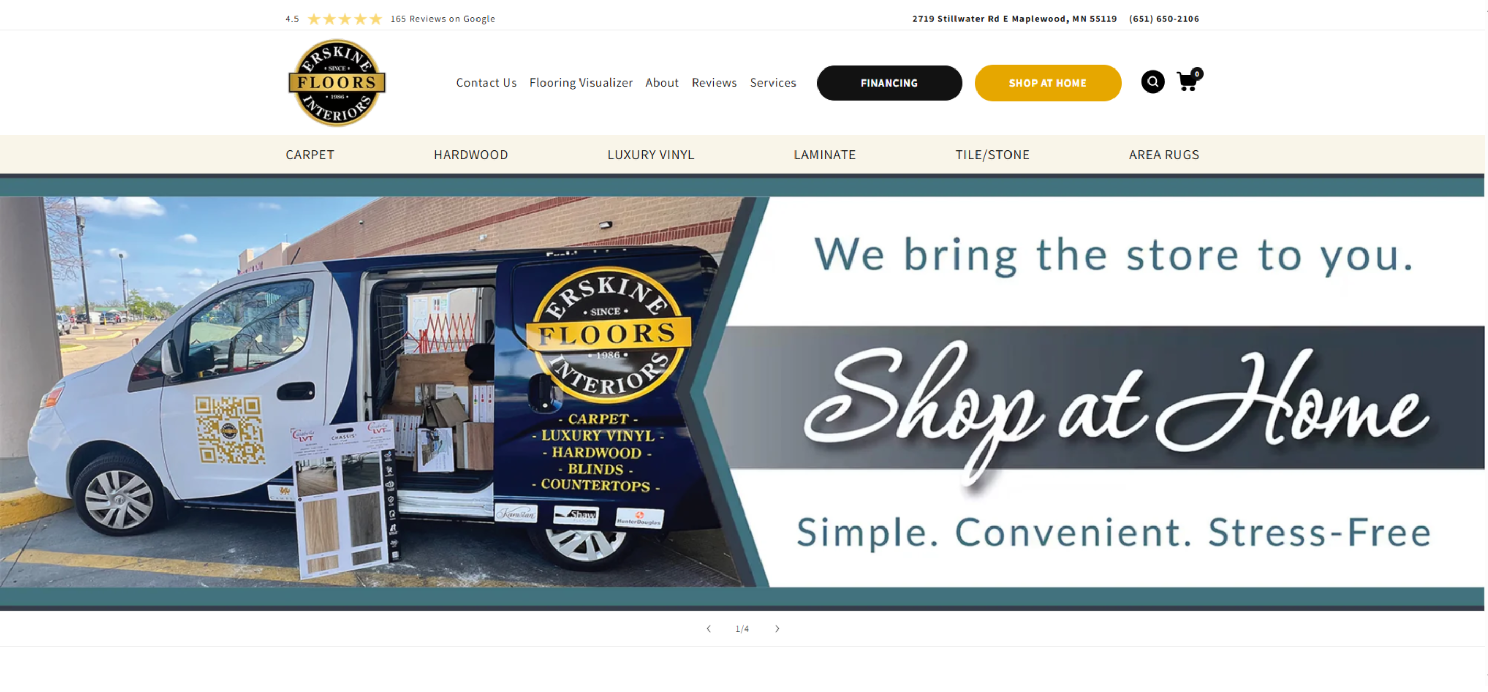Call the (651) 650-2106 phone number
The image size is (1488, 692).
pyautogui.click(x=1164, y=19)
